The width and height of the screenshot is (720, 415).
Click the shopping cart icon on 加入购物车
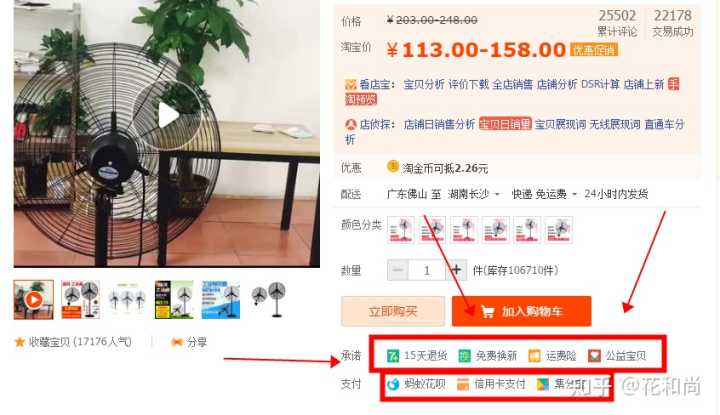[x=487, y=312]
